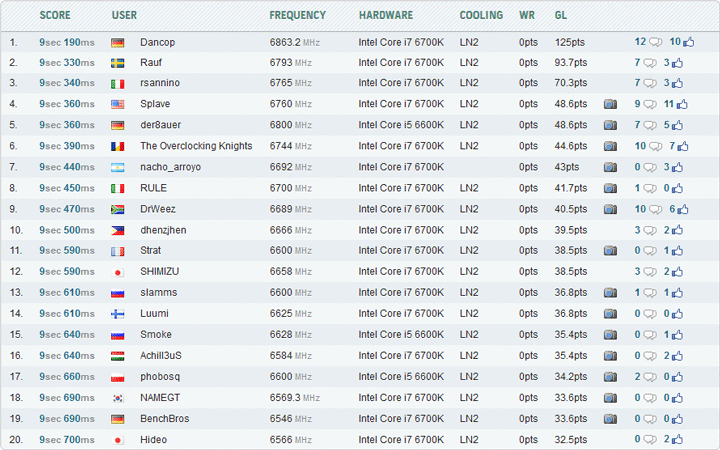Open The Overclocking Knights user link

(x=196, y=146)
